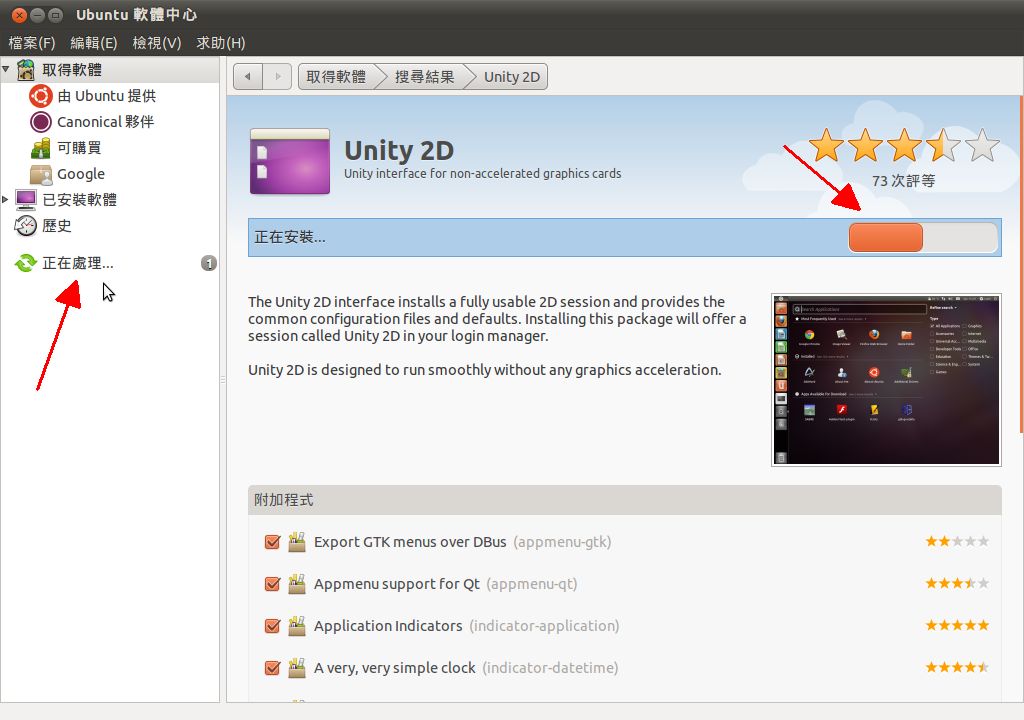Screen dimensions: 1024x720
Task: Click the Get Software (取得軟體) shopping bag icon
Action: (26, 69)
